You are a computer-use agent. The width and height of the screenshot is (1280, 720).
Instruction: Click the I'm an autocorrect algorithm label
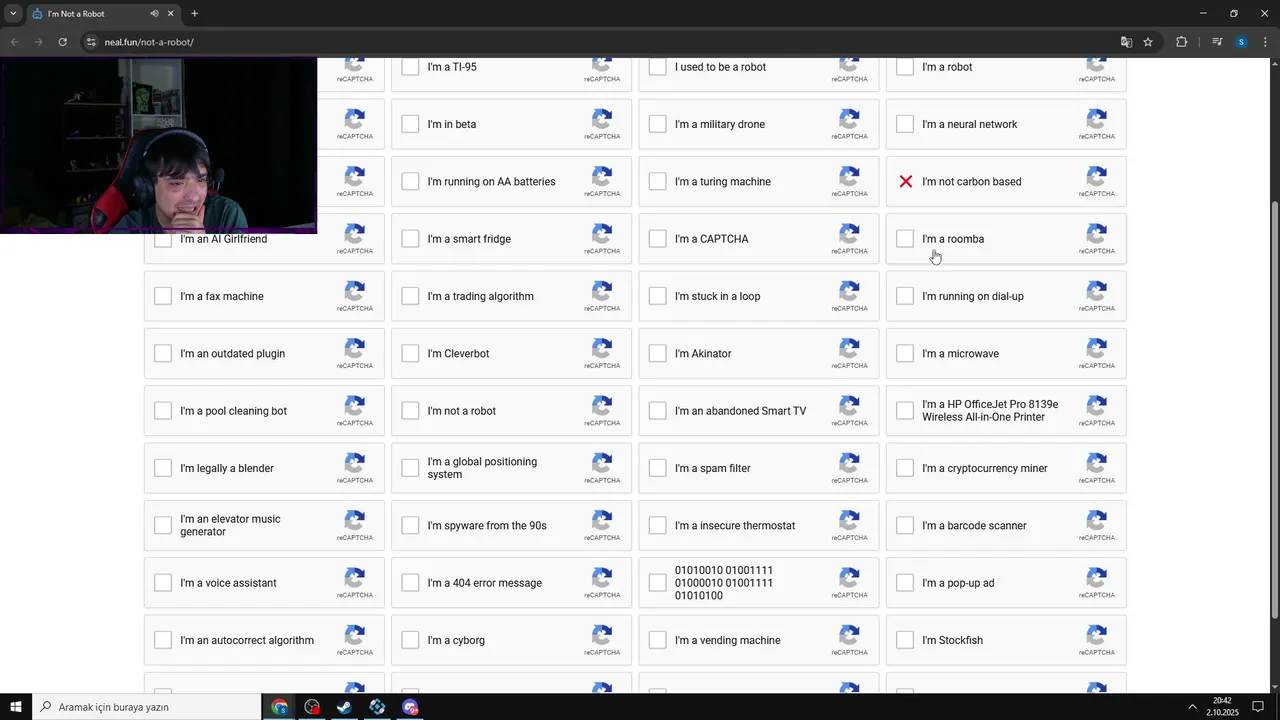[247, 640]
